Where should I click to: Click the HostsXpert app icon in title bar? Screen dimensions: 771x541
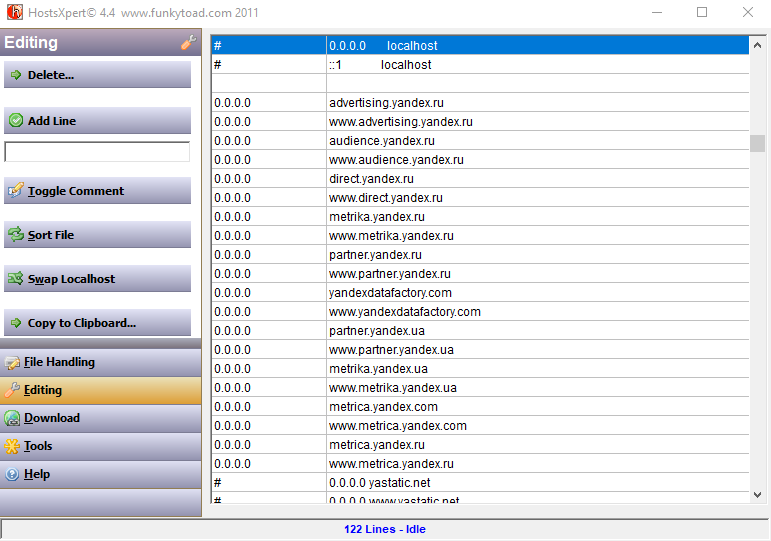click(x=15, y=12)
